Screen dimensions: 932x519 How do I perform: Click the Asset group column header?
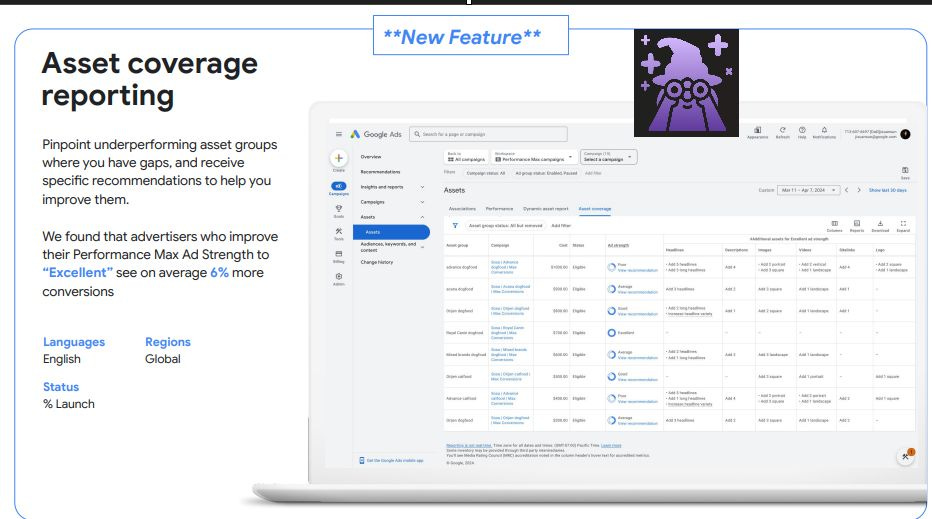tap(457, 246)
